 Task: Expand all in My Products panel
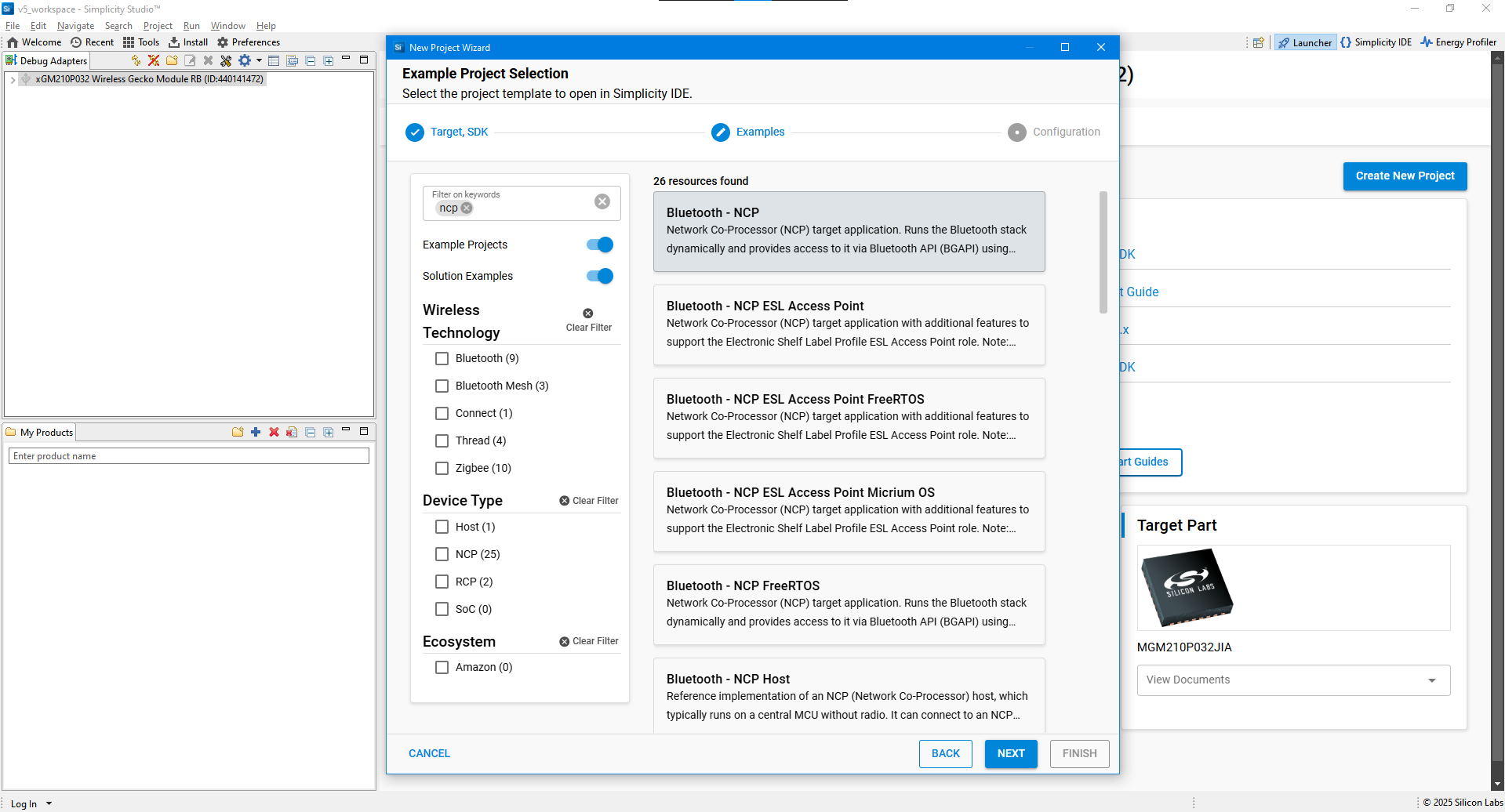pyautogui.click(x=329, y=432)
